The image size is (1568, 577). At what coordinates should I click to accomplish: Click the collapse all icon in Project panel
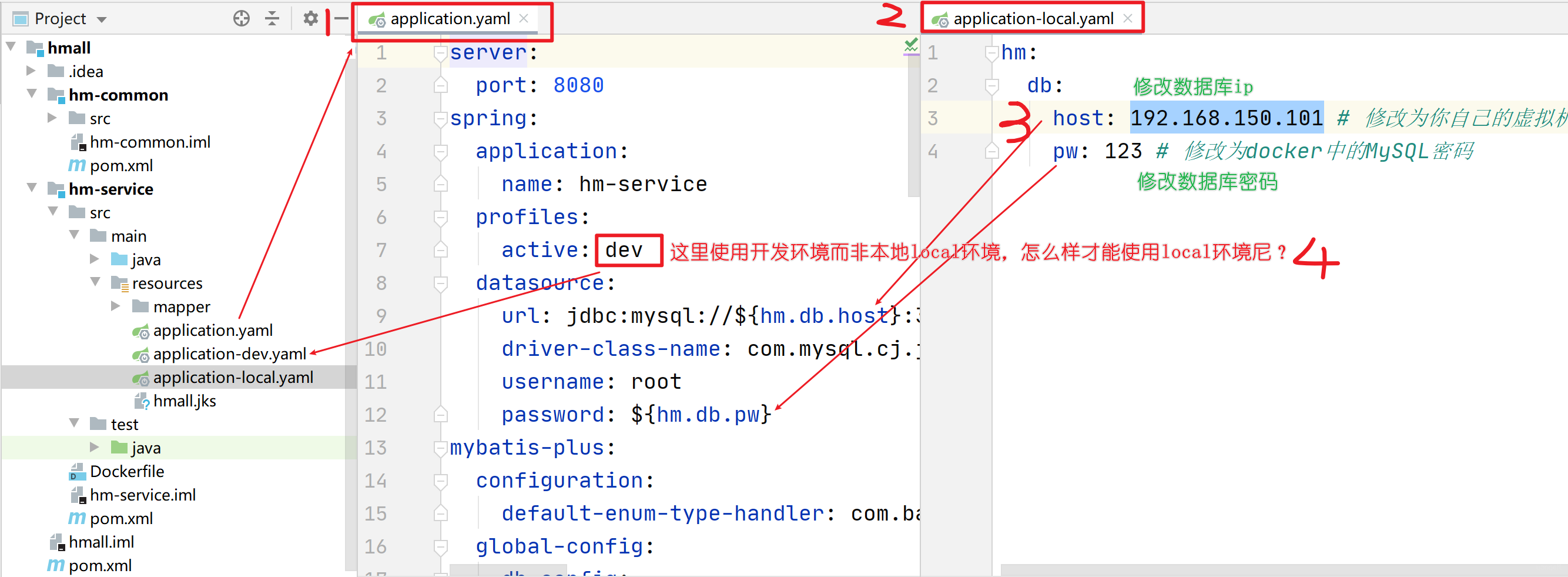tap(272, 18)
